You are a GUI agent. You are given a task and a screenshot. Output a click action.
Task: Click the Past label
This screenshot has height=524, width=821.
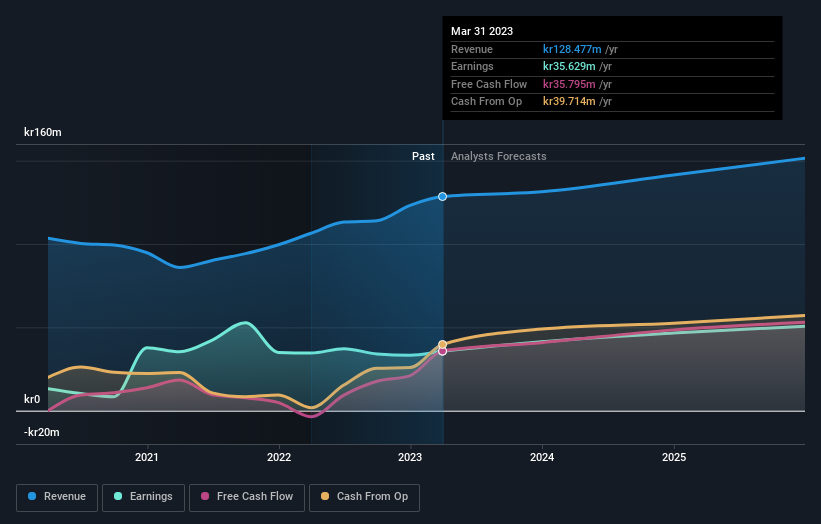coord(423,156)
